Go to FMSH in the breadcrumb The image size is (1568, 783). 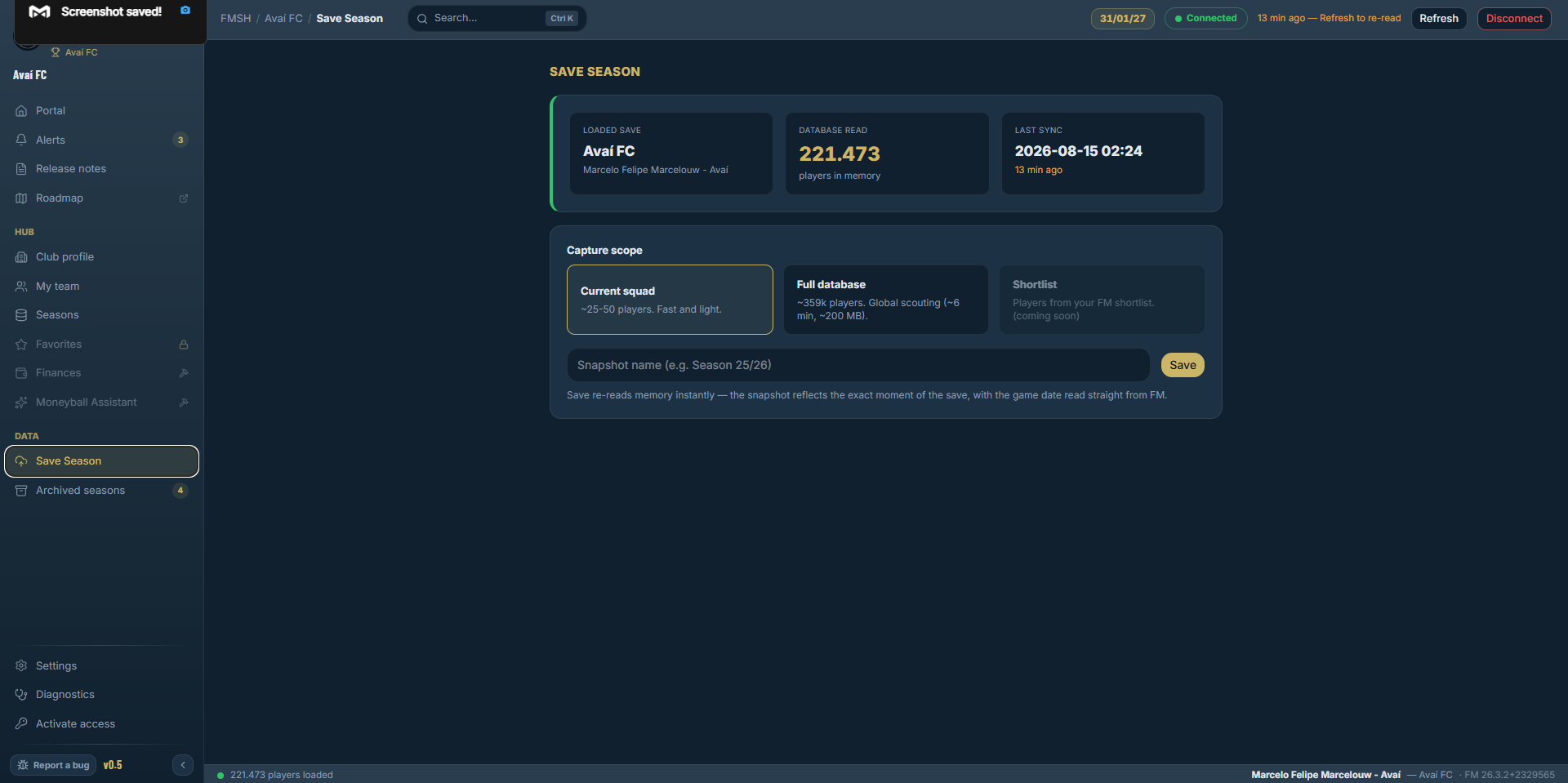236,19
